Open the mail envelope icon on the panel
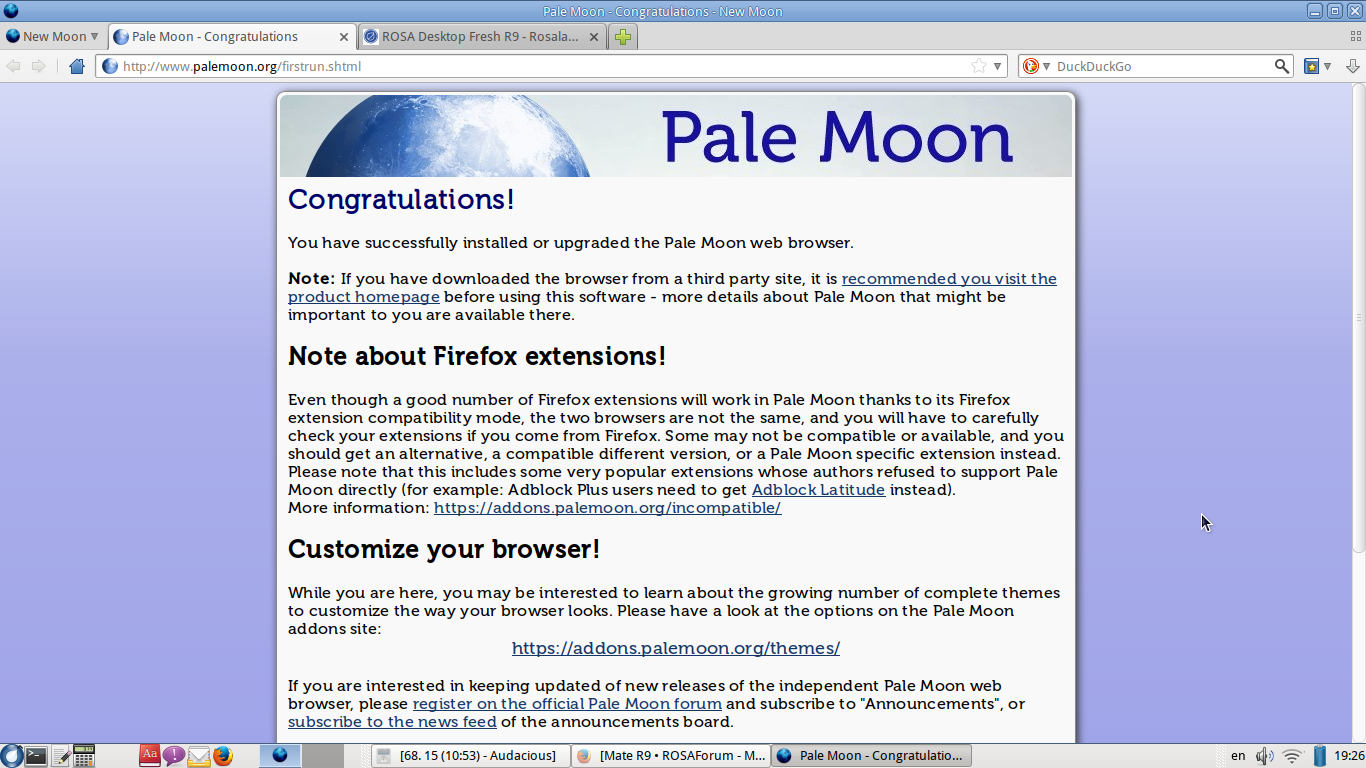The image size is (1366, 768). click(198, 756)
